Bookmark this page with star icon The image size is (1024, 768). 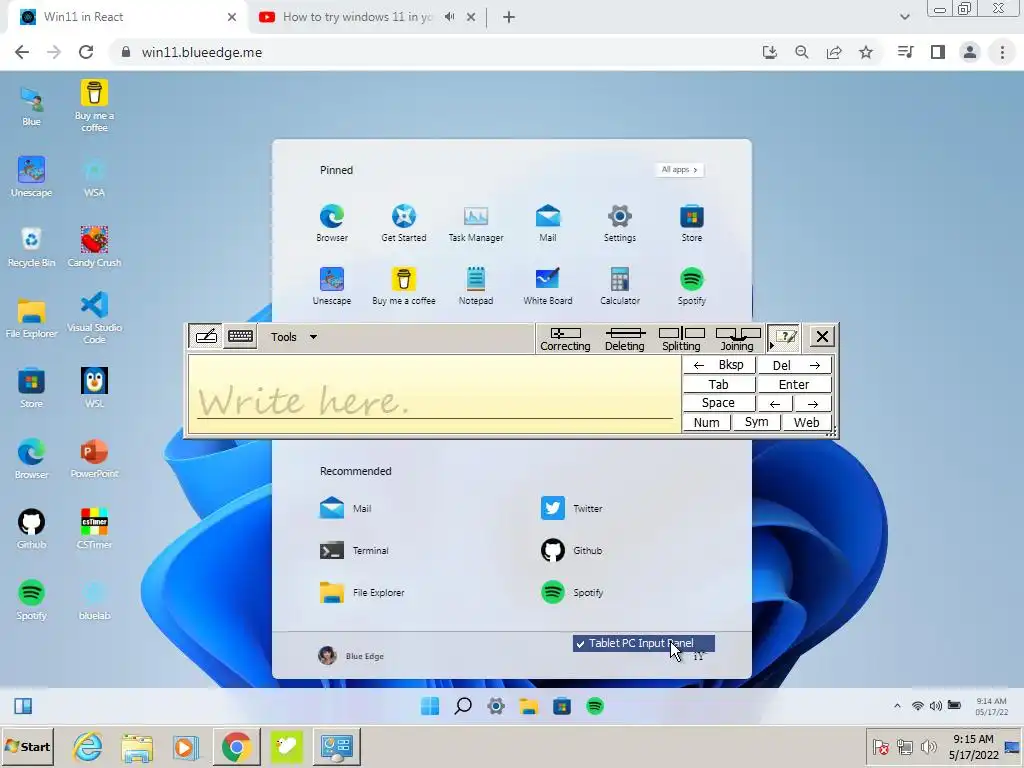[866, 52]
